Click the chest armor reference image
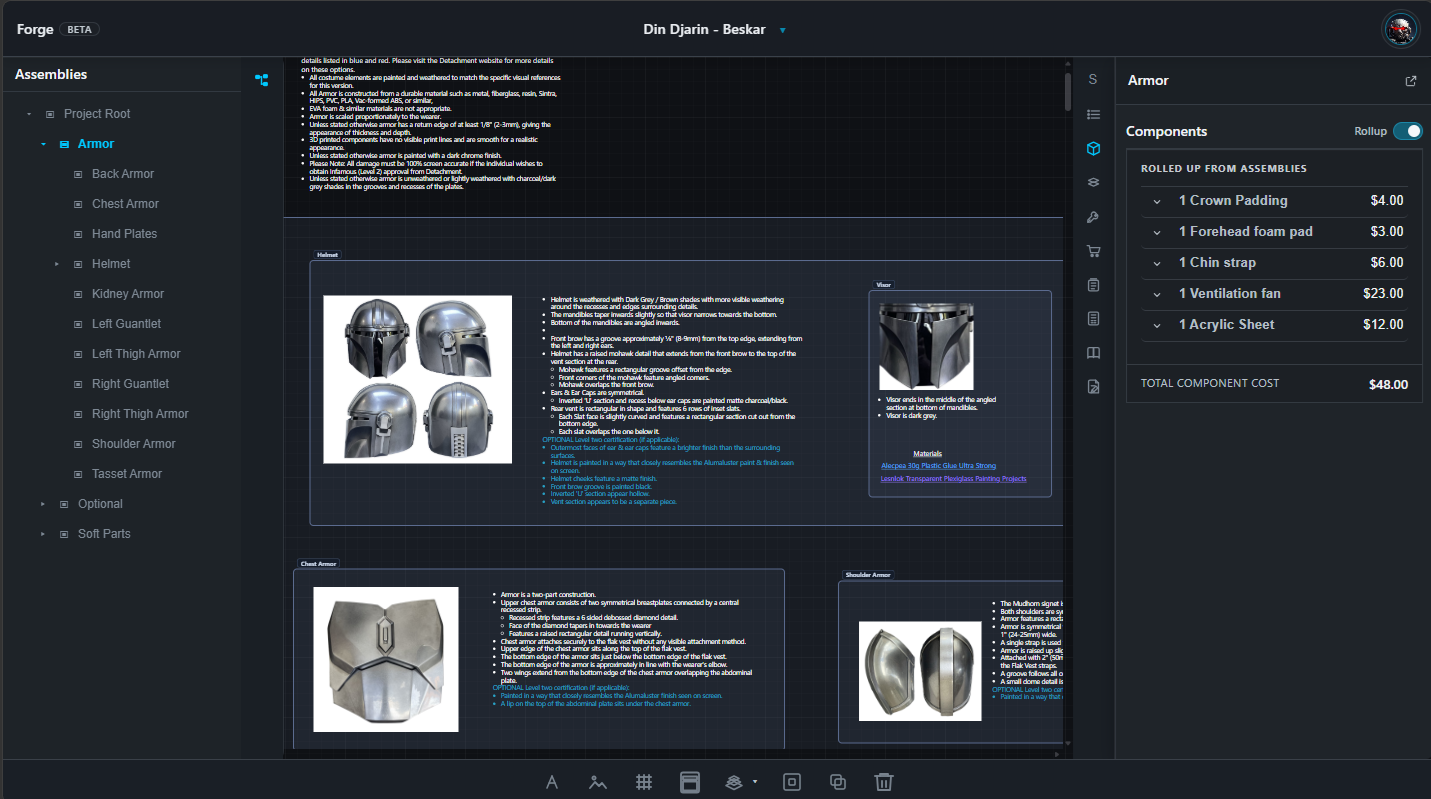This screenshot has height=799, width=1431. [386, 659]
